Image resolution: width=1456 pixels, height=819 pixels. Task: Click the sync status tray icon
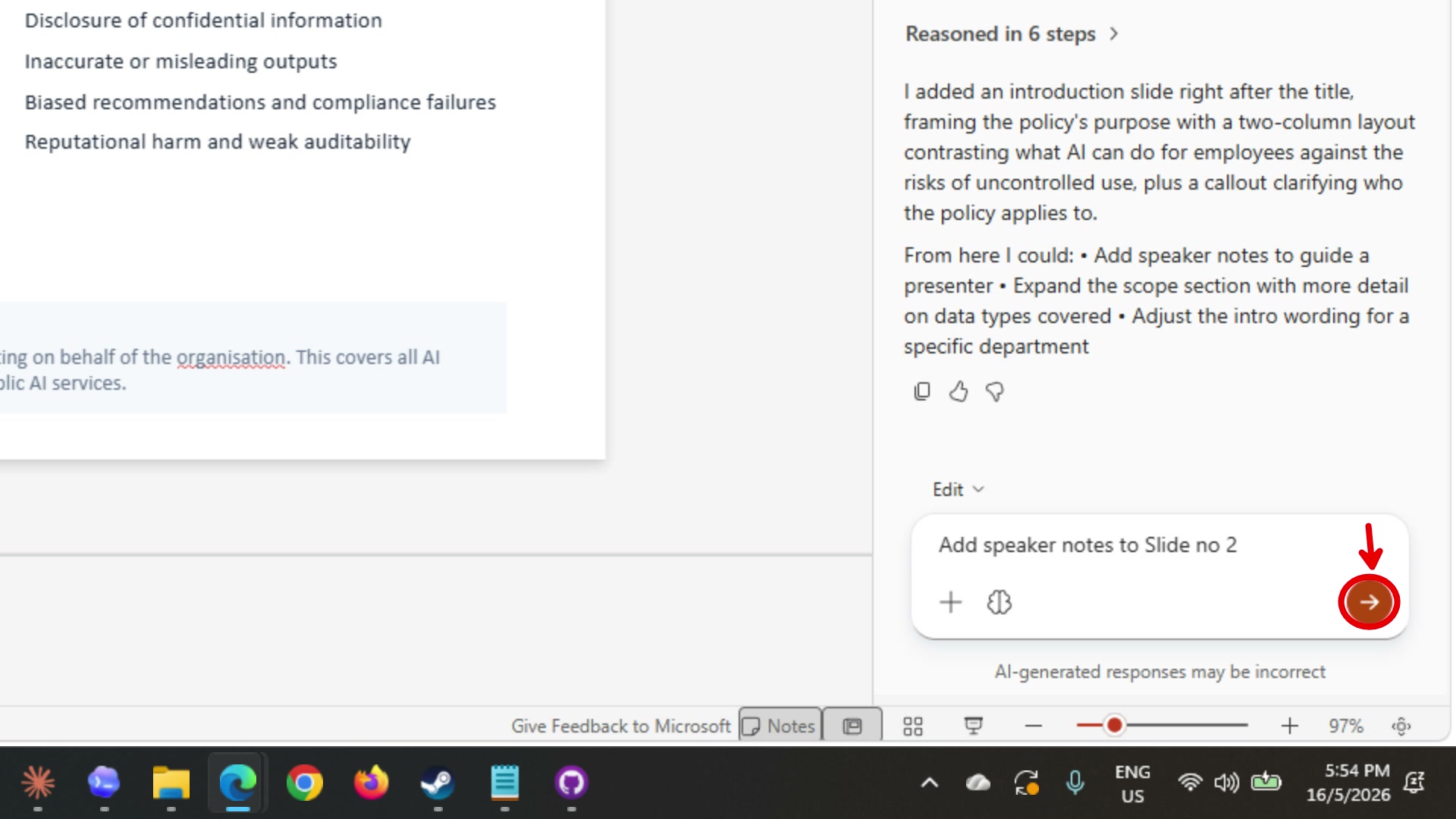click(x=1026, y=783)
